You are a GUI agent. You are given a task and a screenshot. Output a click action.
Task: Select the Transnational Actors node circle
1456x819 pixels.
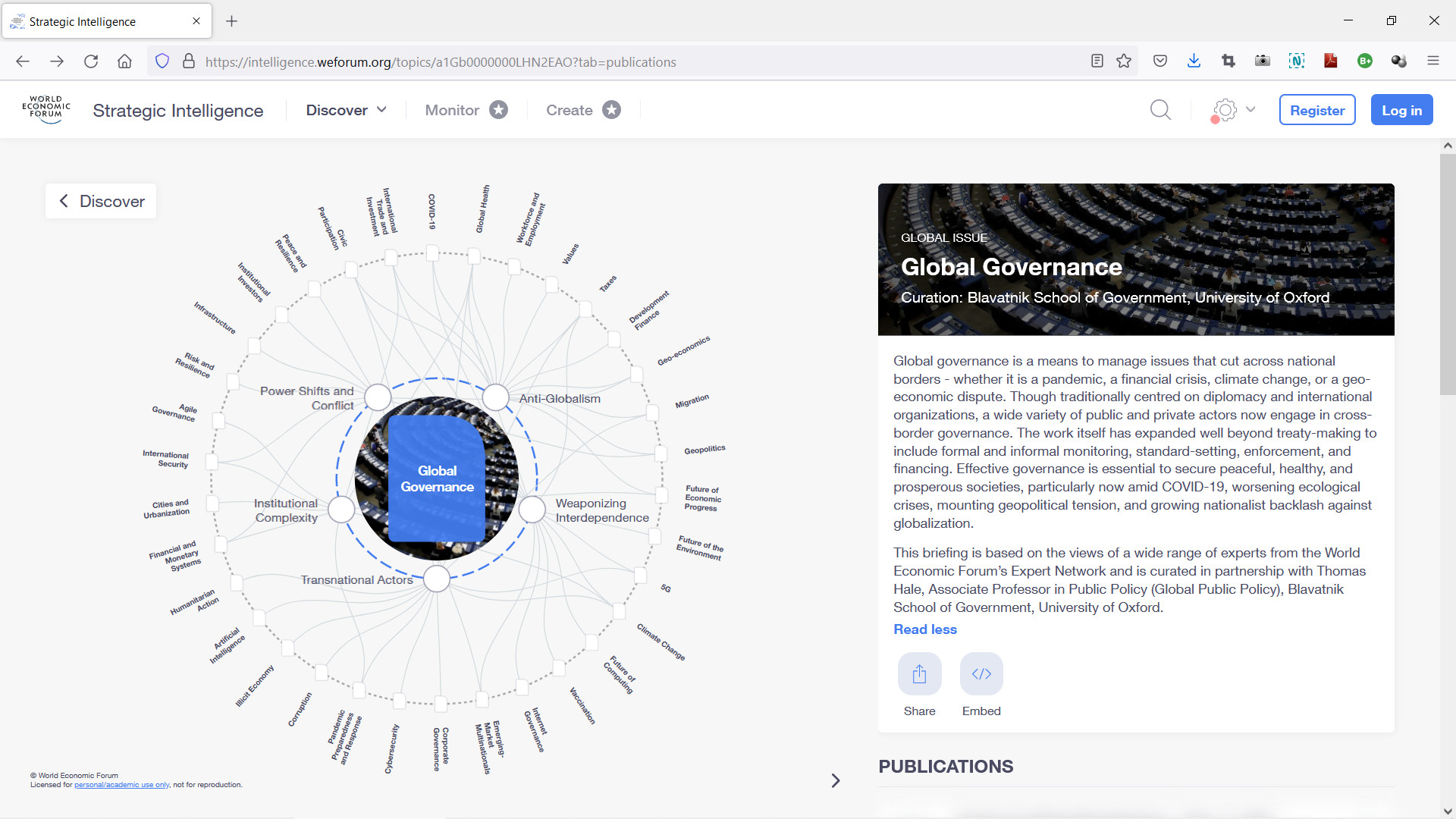437,579
